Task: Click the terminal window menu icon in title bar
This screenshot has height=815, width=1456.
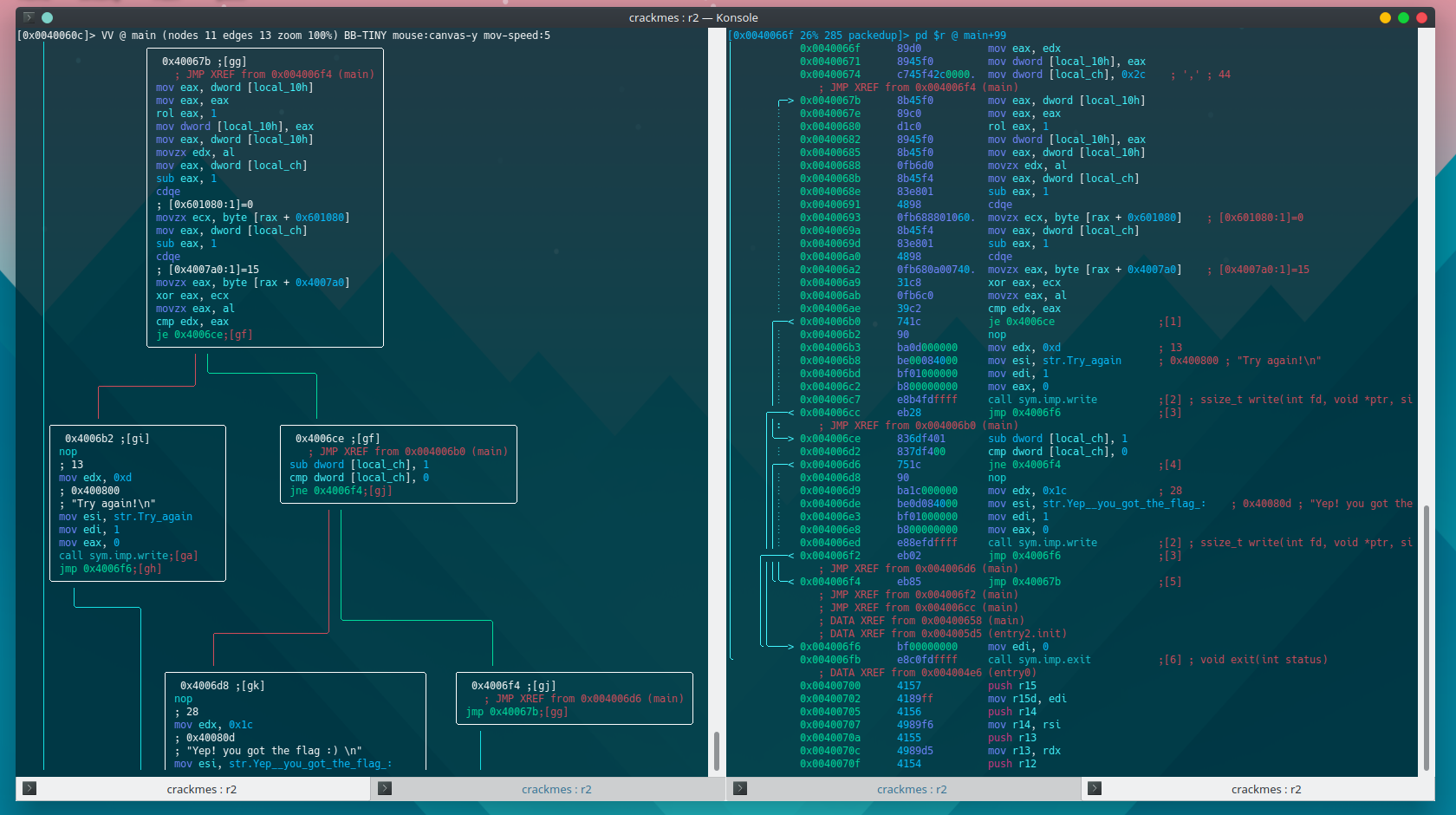Action: (29, 17)
